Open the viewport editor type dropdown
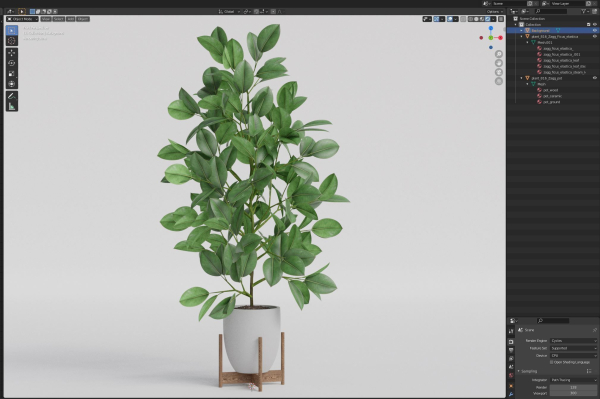 point(11,11)
